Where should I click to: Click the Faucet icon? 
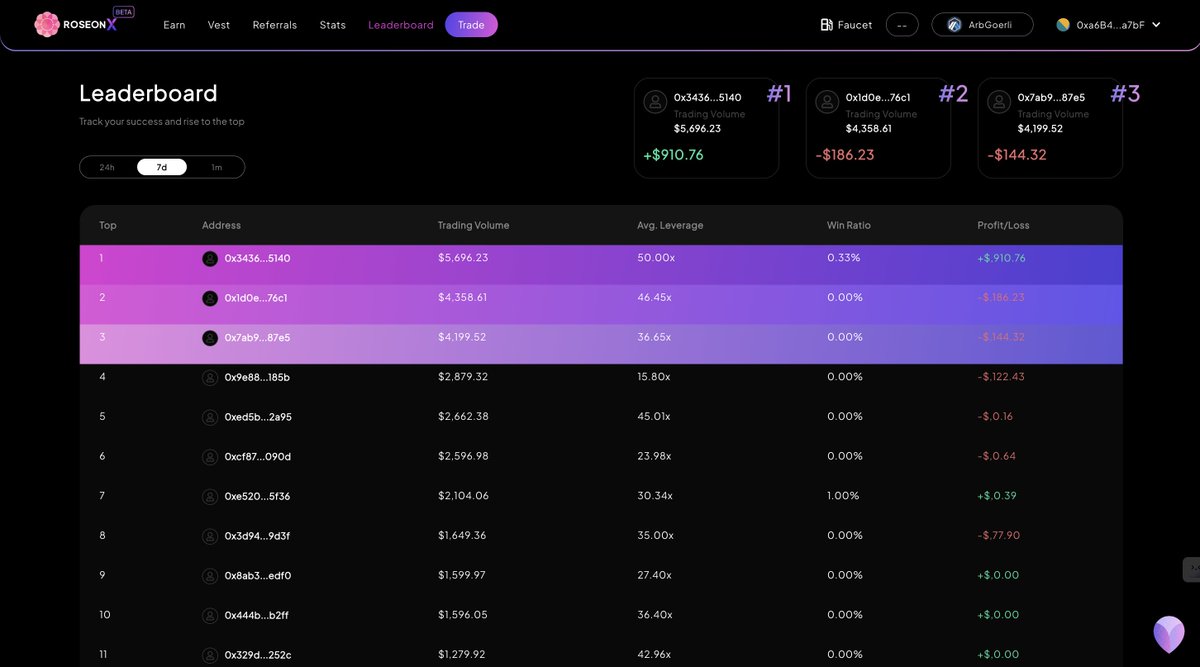click(x=825, y=24)
